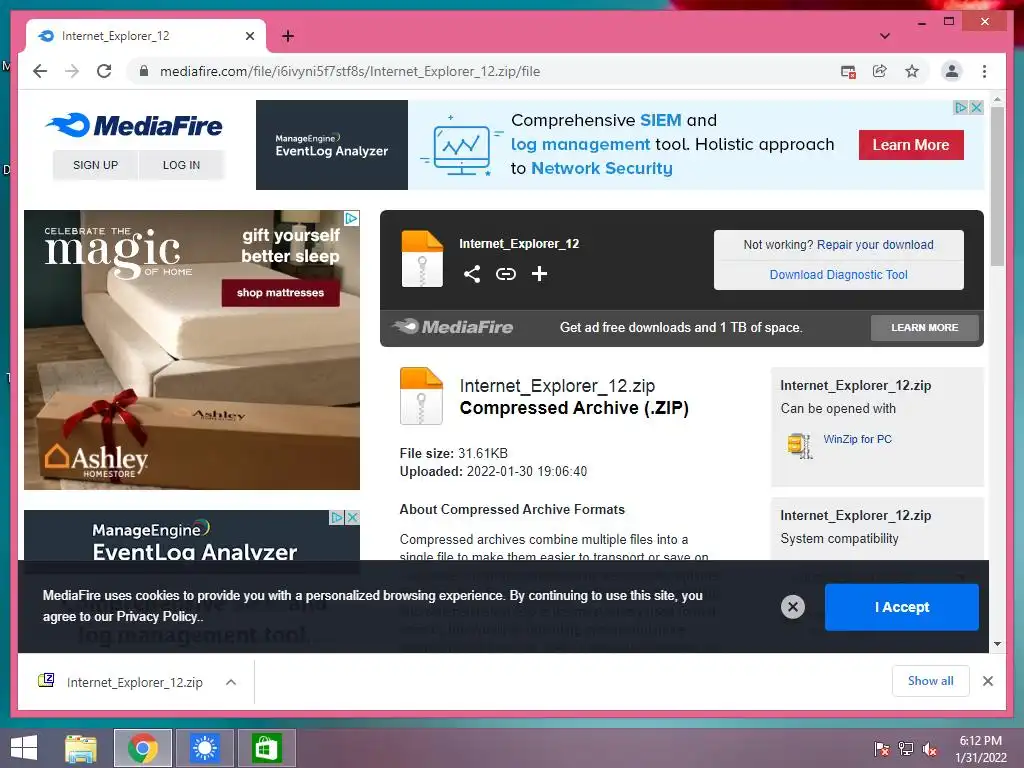
Task: Click the zip file icon in dark header
Action: (x=422, y=259)
